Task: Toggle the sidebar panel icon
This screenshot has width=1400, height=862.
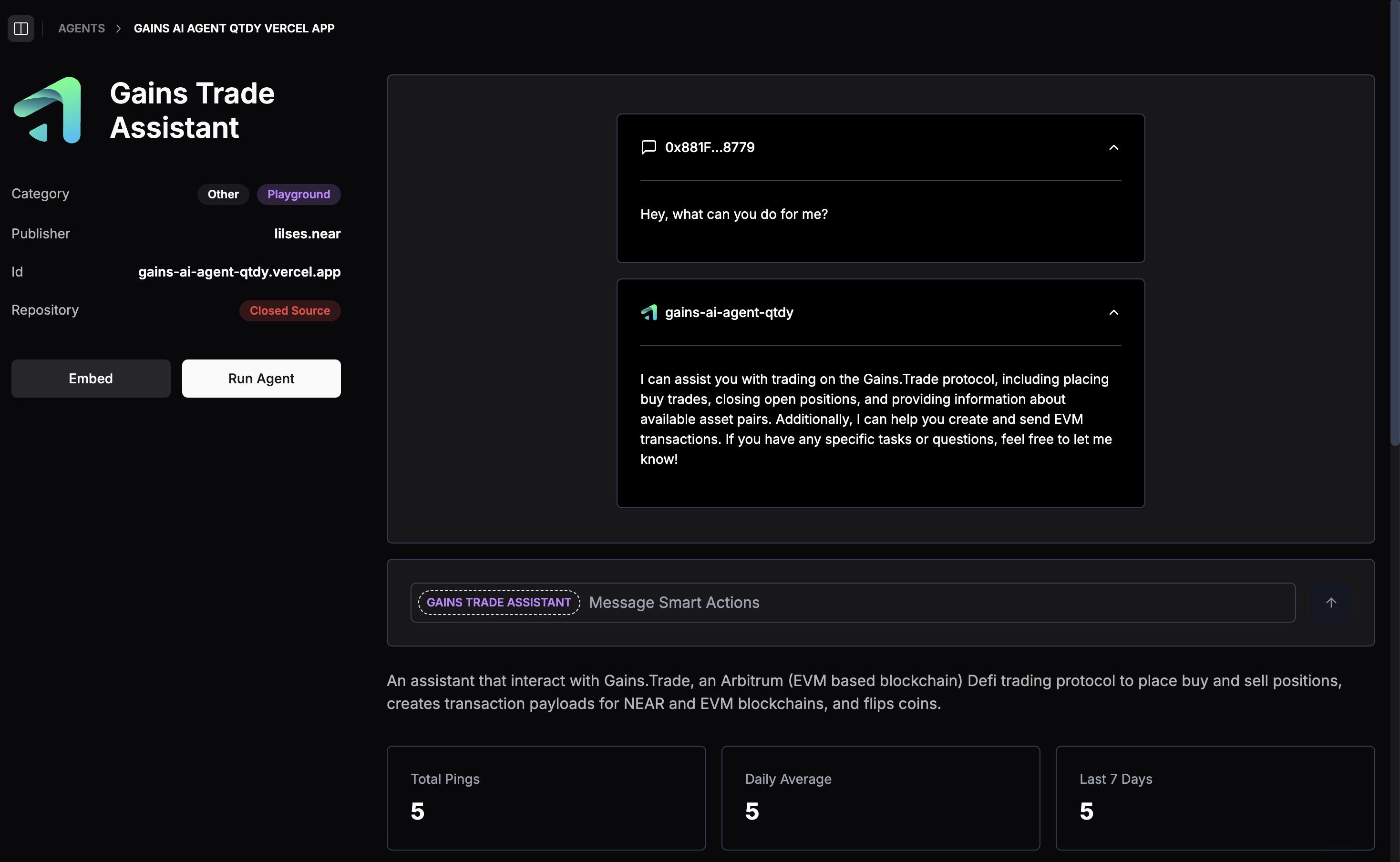Action: (21, 29)
